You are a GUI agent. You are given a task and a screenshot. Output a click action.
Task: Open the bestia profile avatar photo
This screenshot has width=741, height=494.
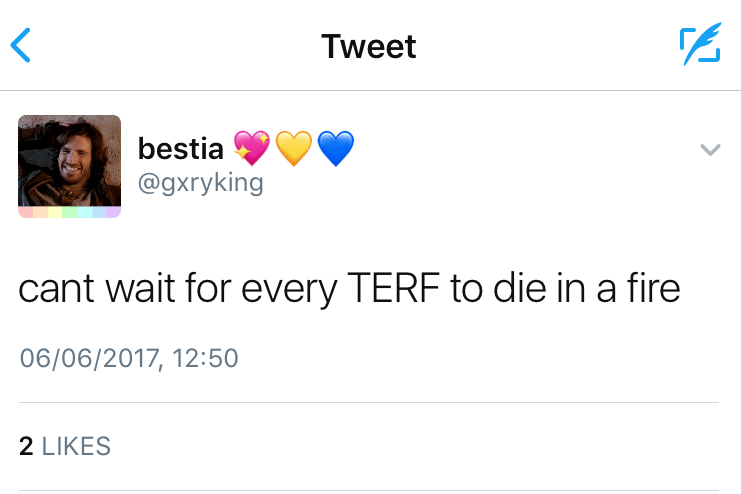pyautogui.click(x=69, y=160)
